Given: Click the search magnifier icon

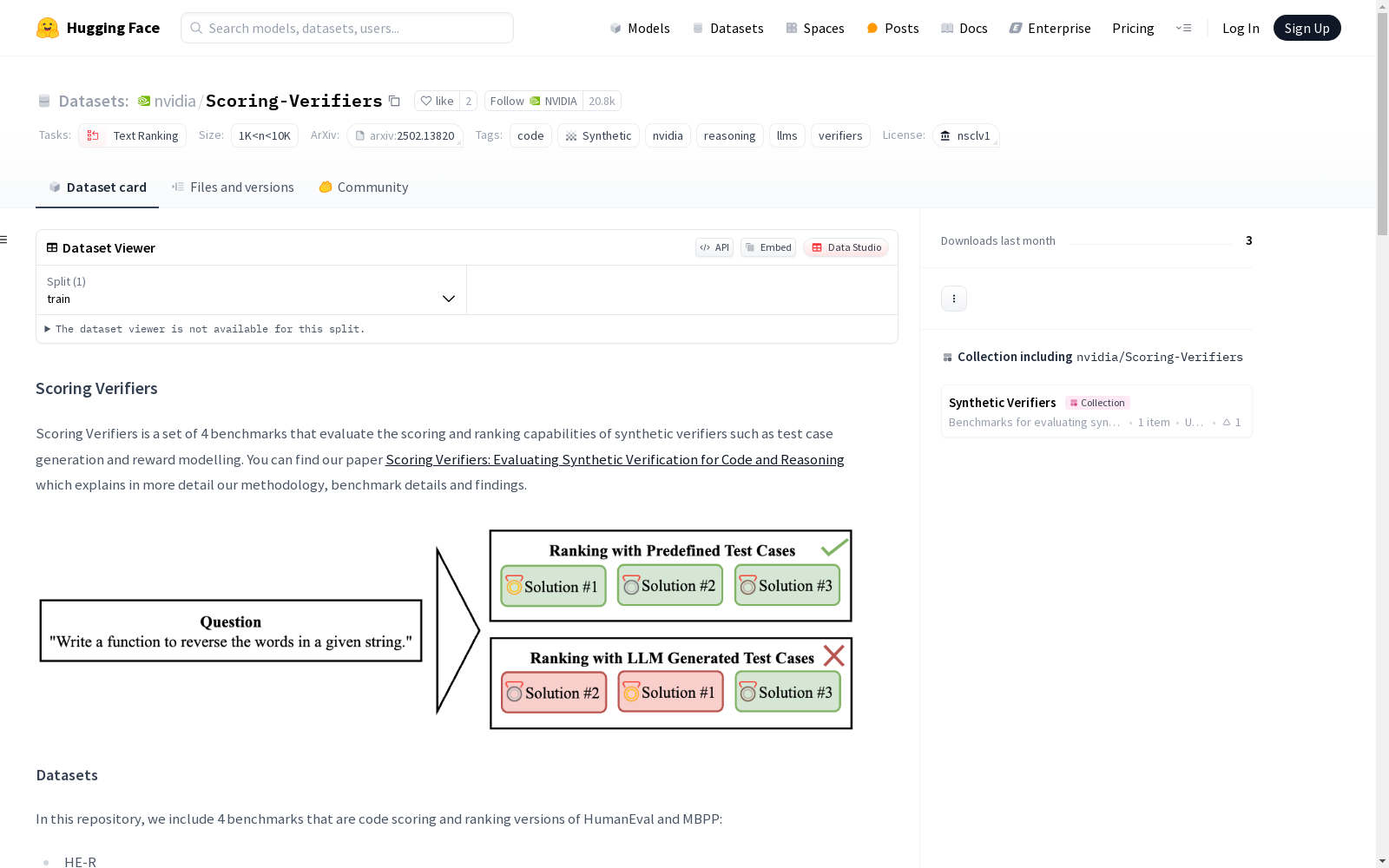Looking at the screenshot, I should pyautogui.click(x=196, y=28).
